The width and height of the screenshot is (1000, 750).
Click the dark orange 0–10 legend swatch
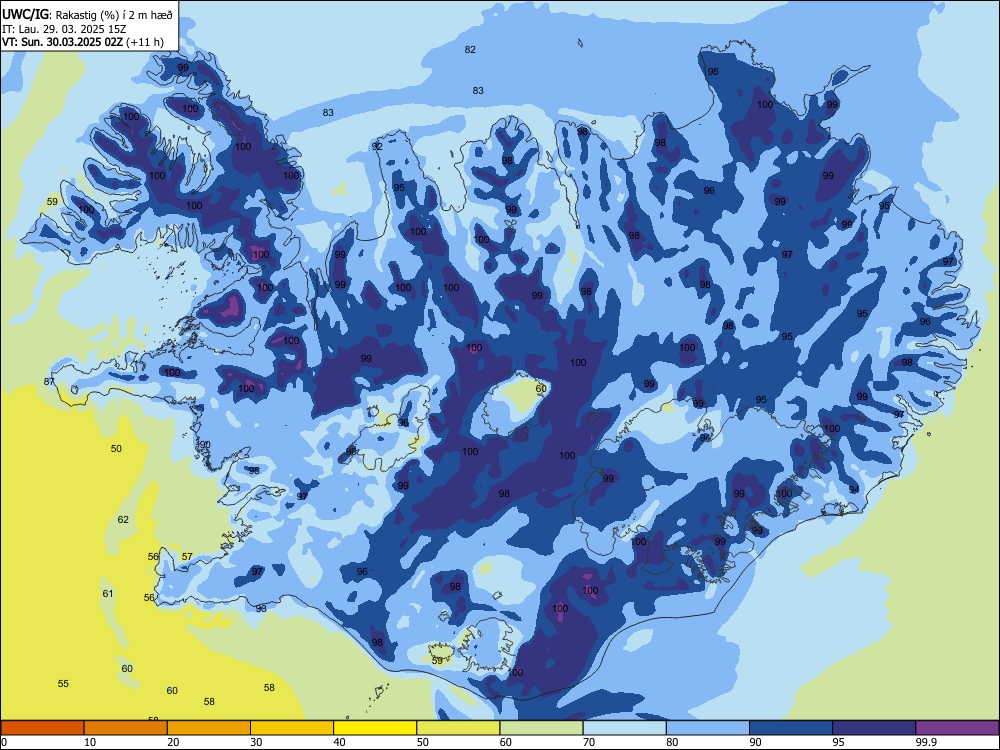point(42,728)
